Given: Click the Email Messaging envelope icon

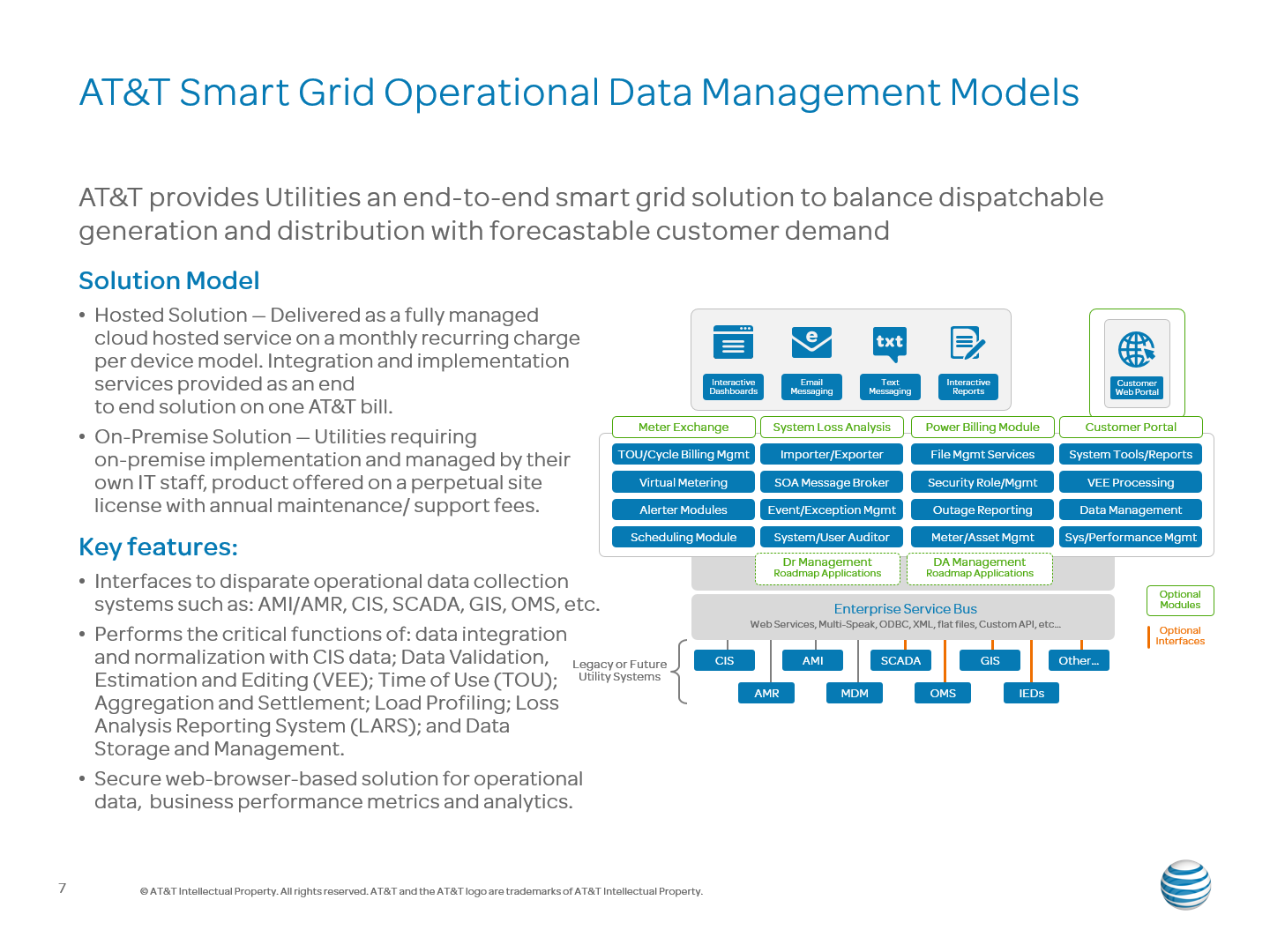Looking at the screenshot, I should pos(811,342).
